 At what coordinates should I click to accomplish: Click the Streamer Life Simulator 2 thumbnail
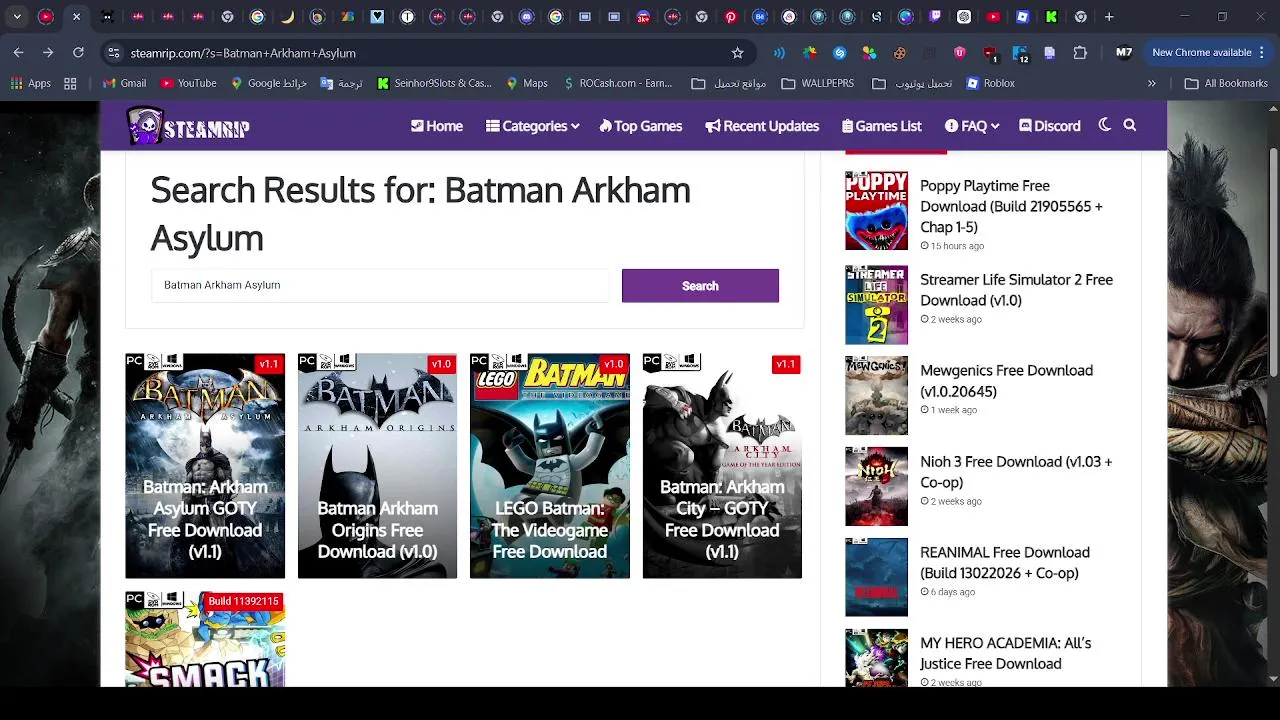[x=876, y=305]
